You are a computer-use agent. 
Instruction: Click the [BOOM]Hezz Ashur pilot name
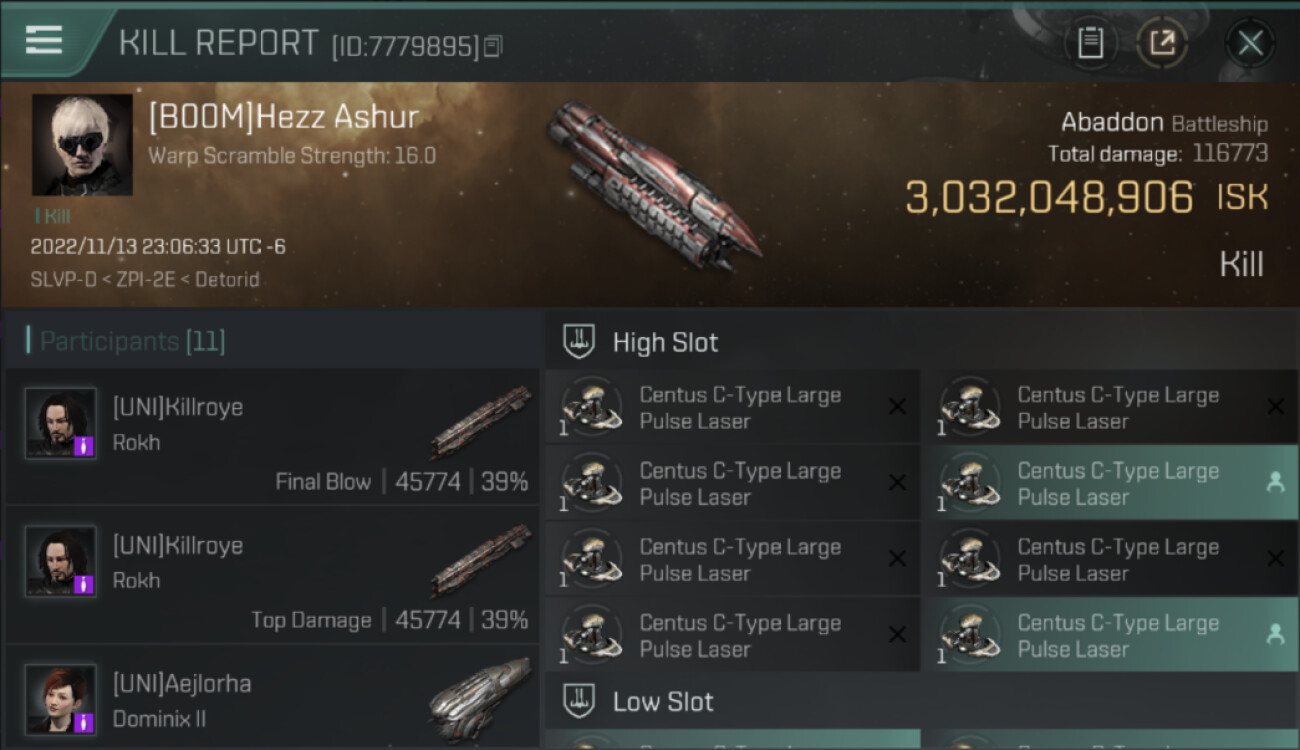point(283,118)
